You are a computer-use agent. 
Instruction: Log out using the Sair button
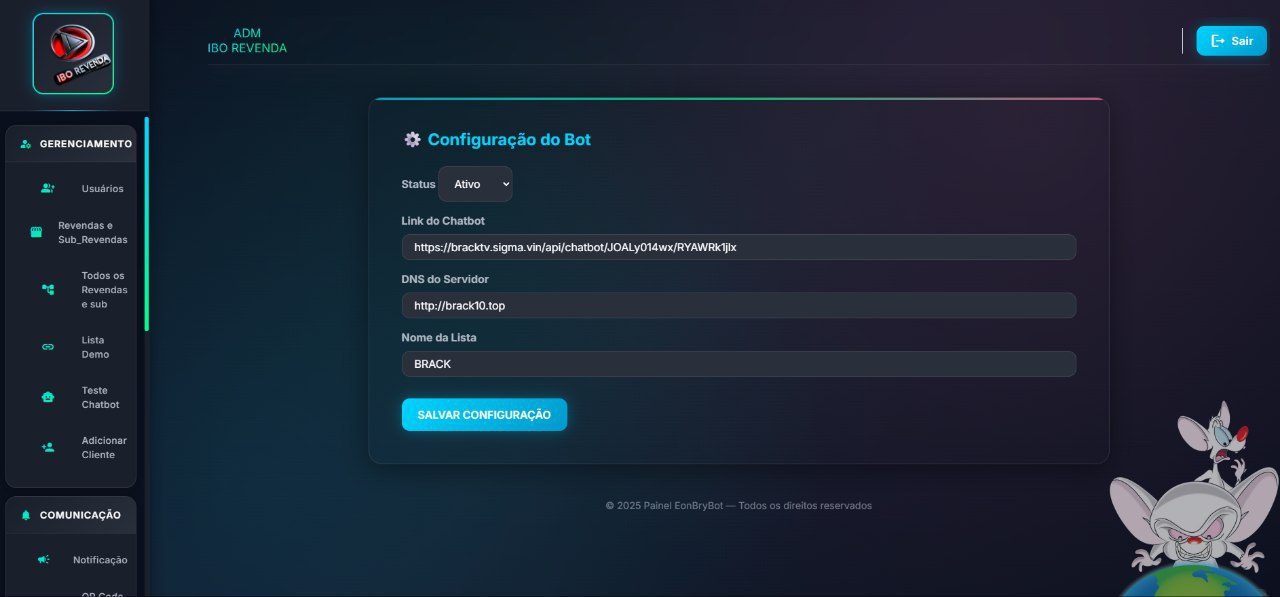tap(1231, 41)
